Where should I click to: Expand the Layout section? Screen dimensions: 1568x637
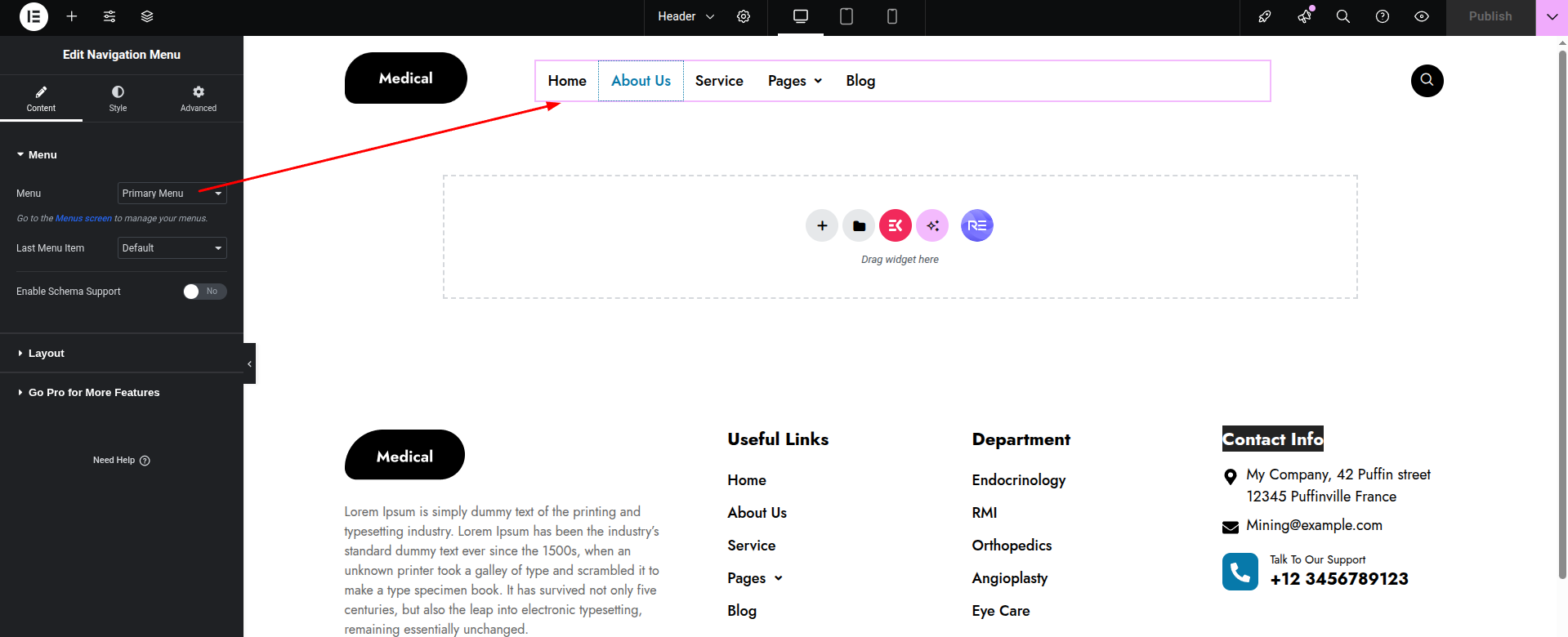tap(47, 354)
